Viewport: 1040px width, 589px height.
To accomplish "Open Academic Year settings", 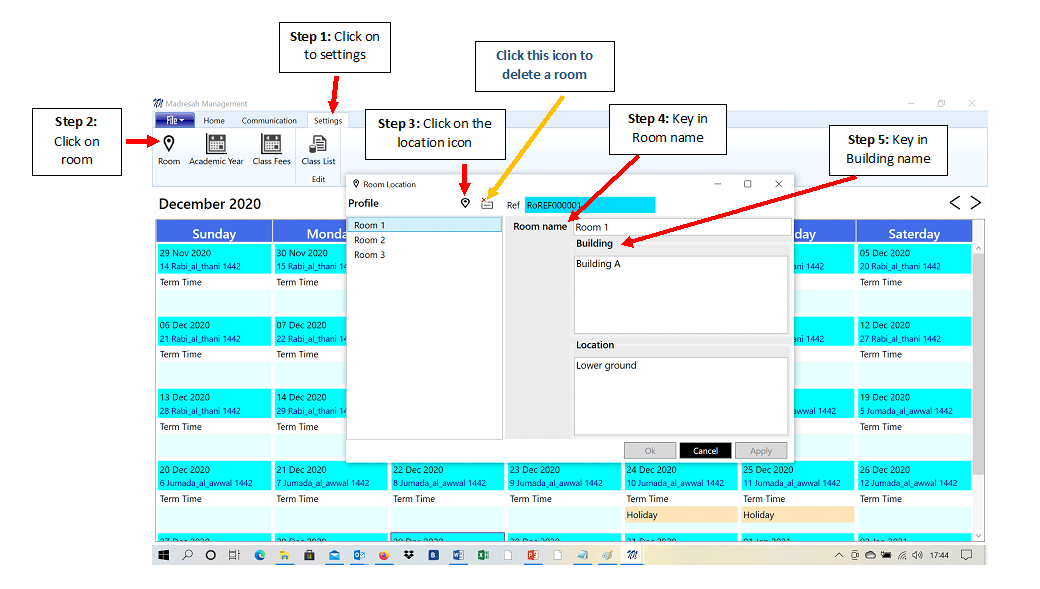I will [x=216, y=148].
